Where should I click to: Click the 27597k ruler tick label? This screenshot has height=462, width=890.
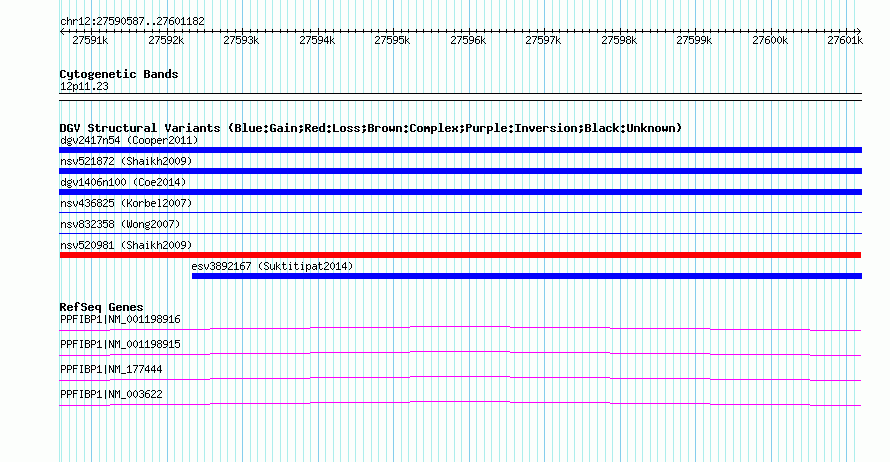click(543, 40)
